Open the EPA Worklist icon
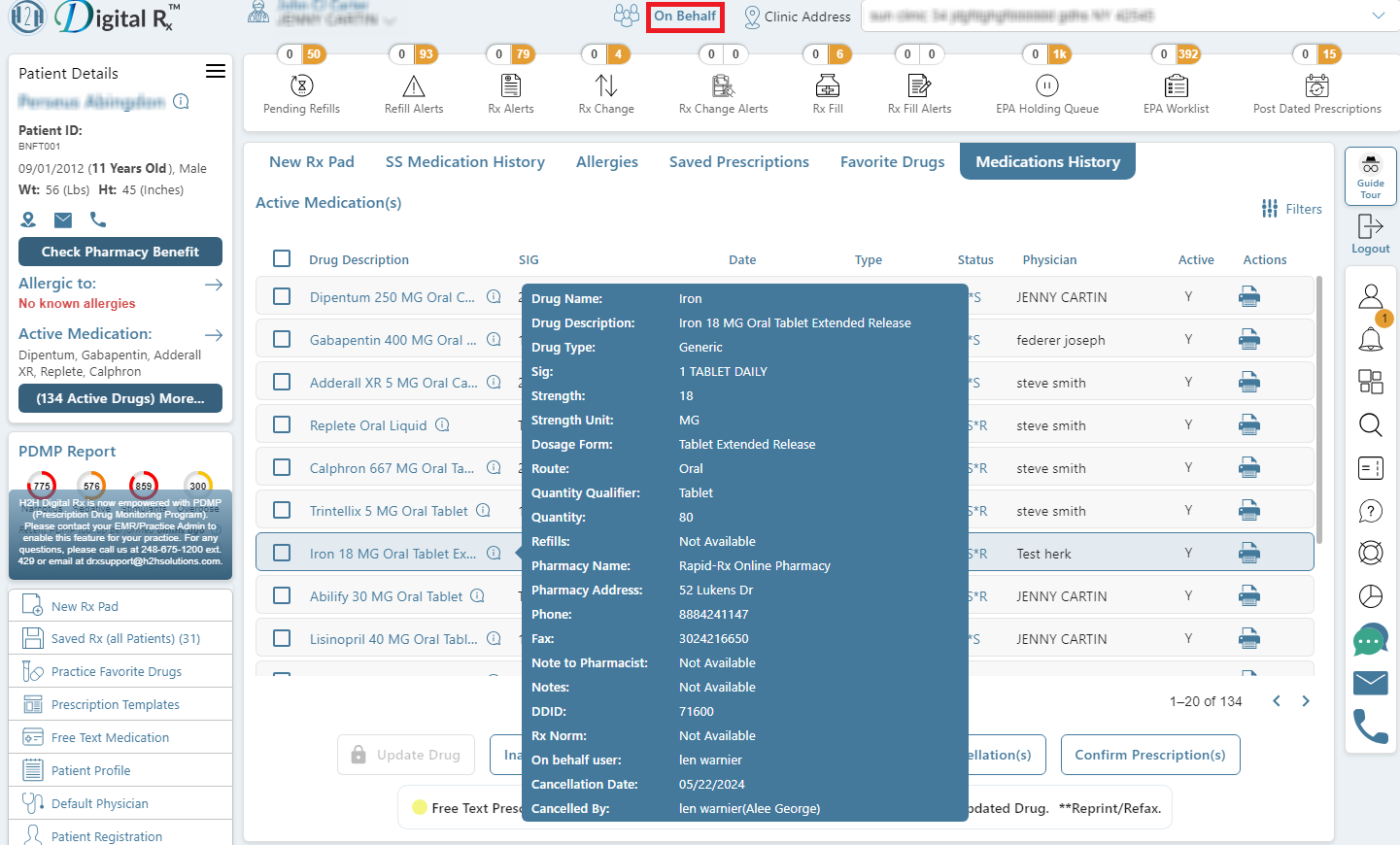 coord(1177,85)
